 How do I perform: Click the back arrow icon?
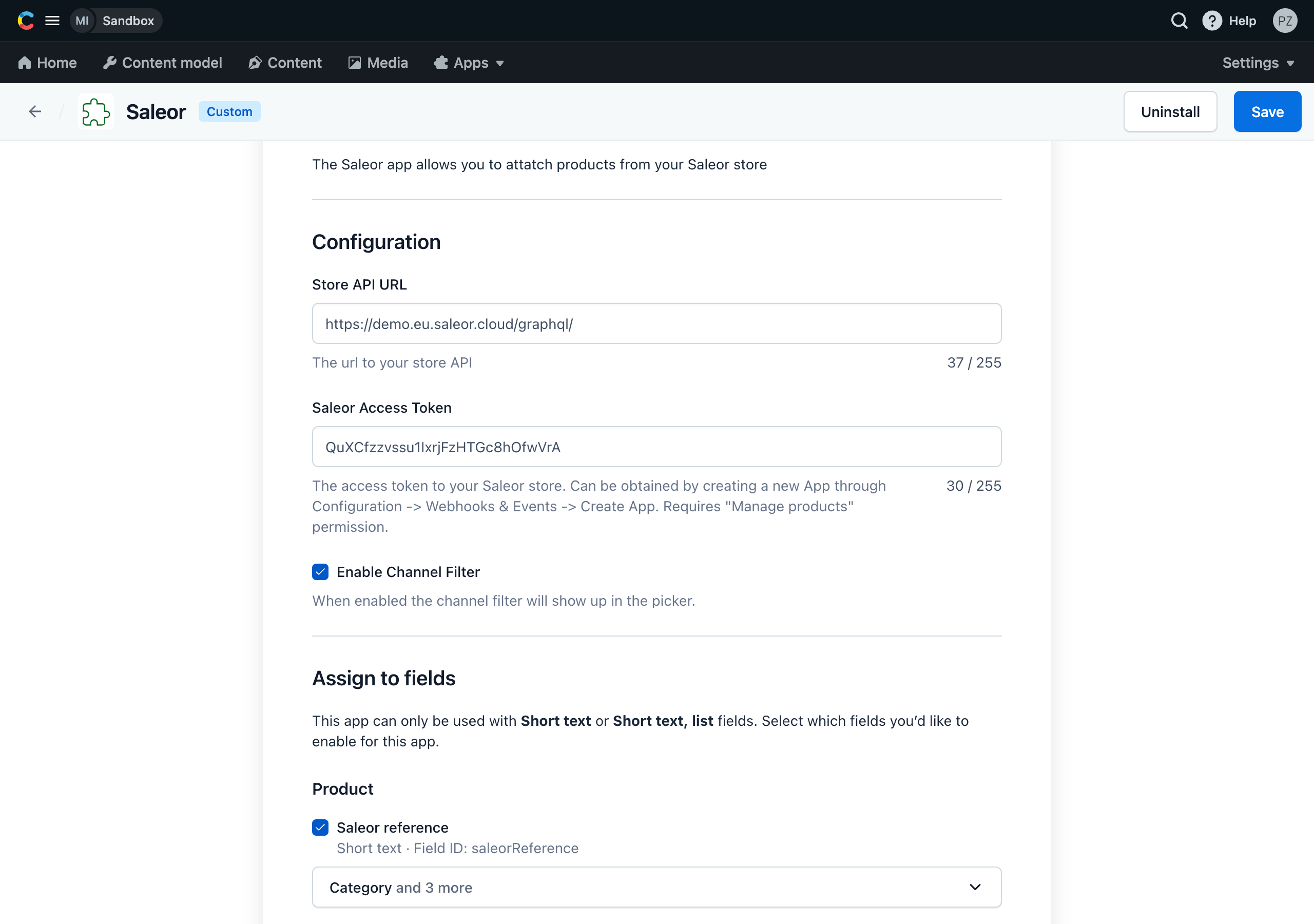35,111
